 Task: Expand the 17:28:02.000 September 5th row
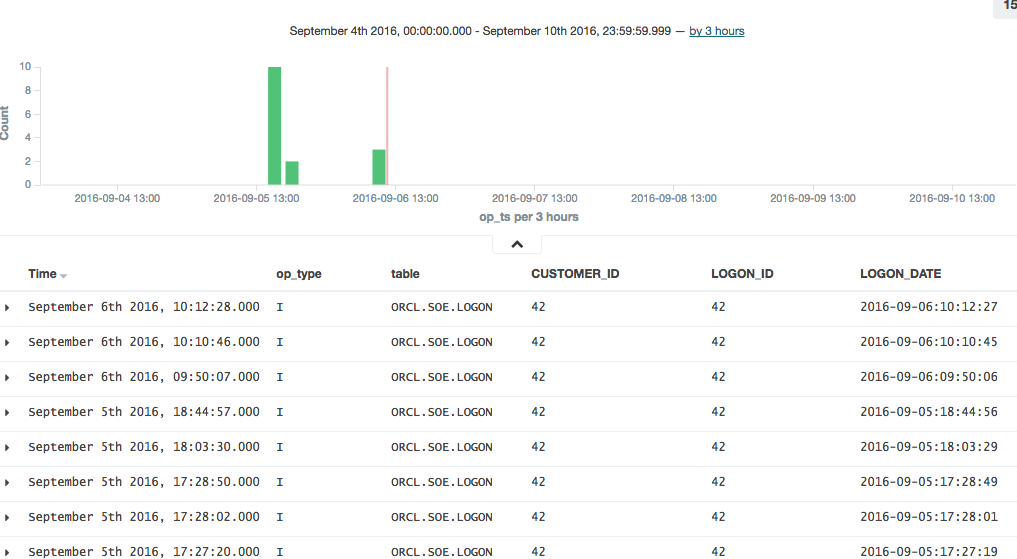[8, 518]
